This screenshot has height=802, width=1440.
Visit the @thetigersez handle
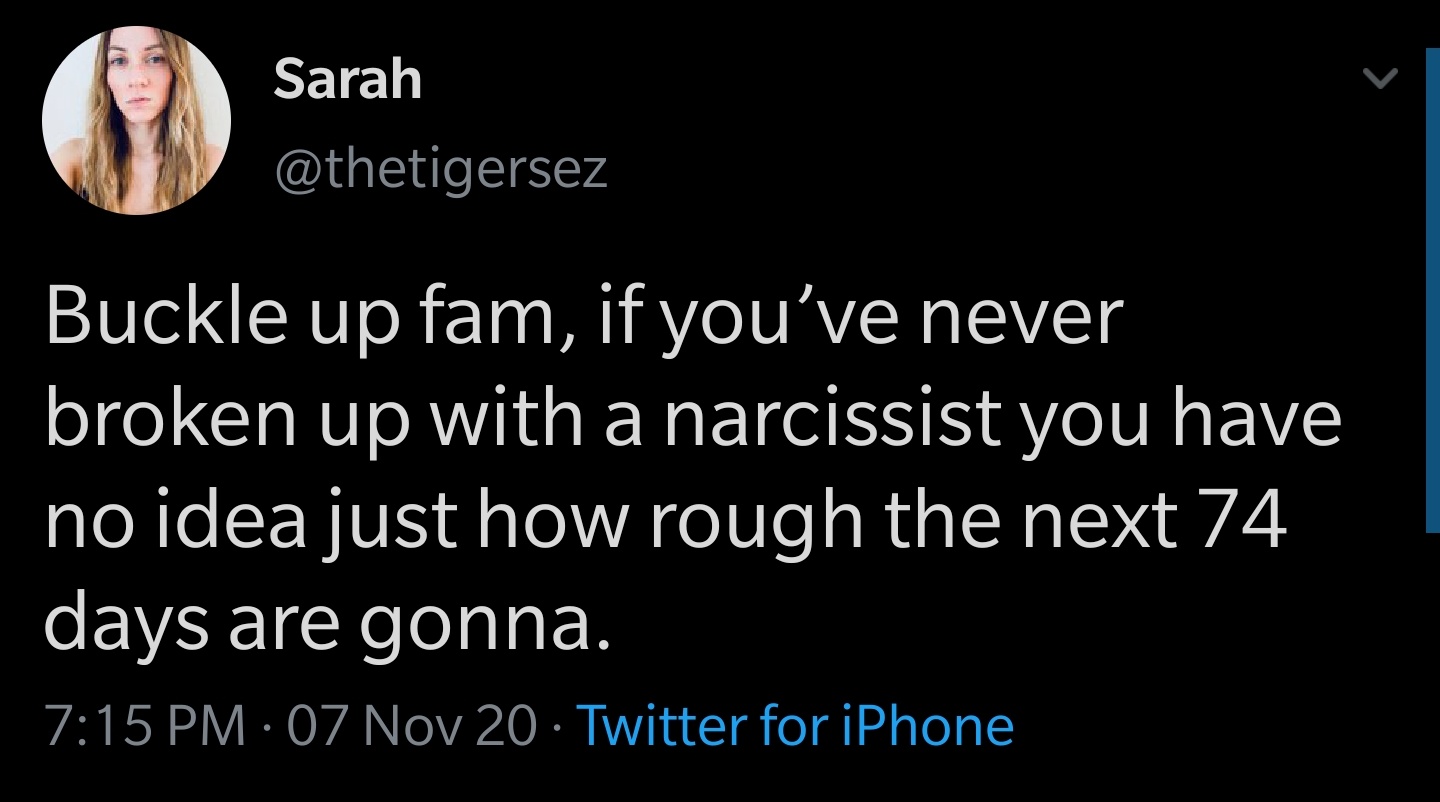tap(439, 168)
